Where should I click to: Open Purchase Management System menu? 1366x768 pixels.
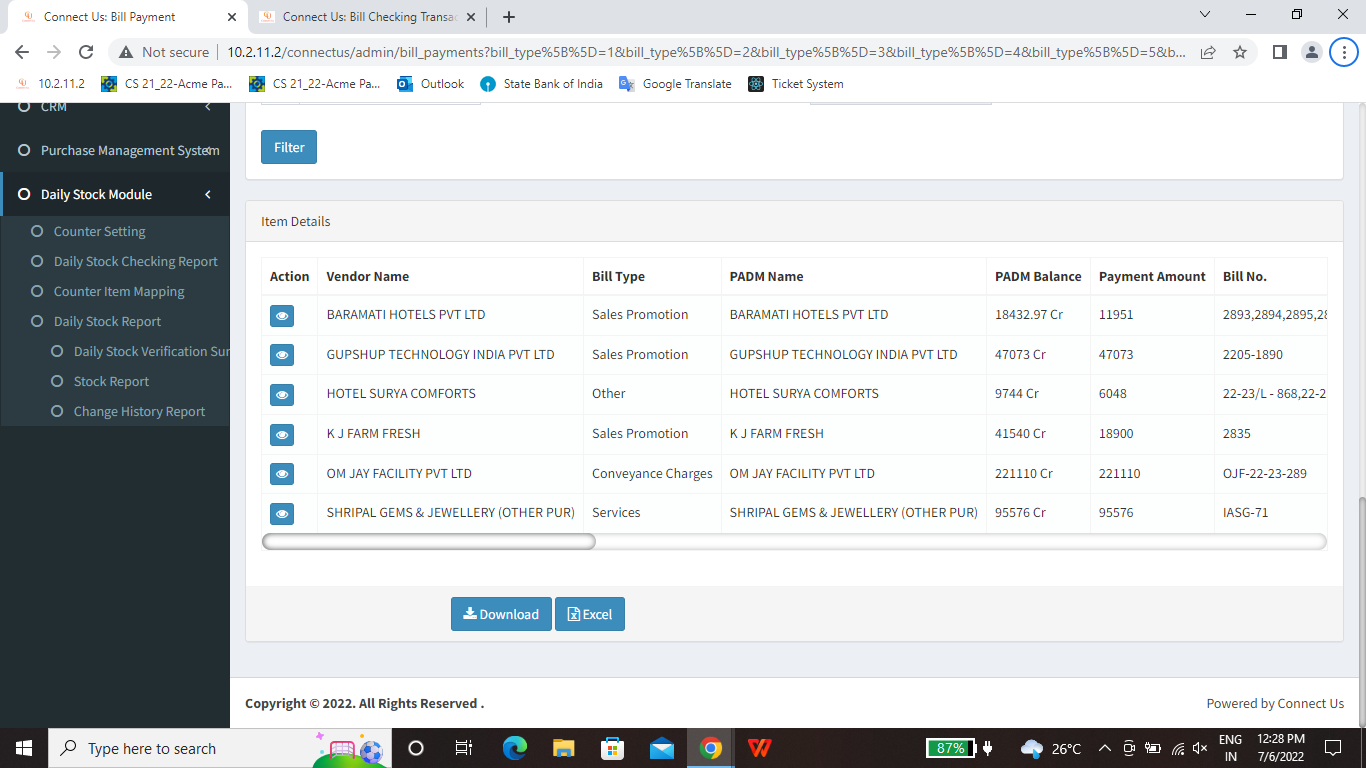(115, 150)
